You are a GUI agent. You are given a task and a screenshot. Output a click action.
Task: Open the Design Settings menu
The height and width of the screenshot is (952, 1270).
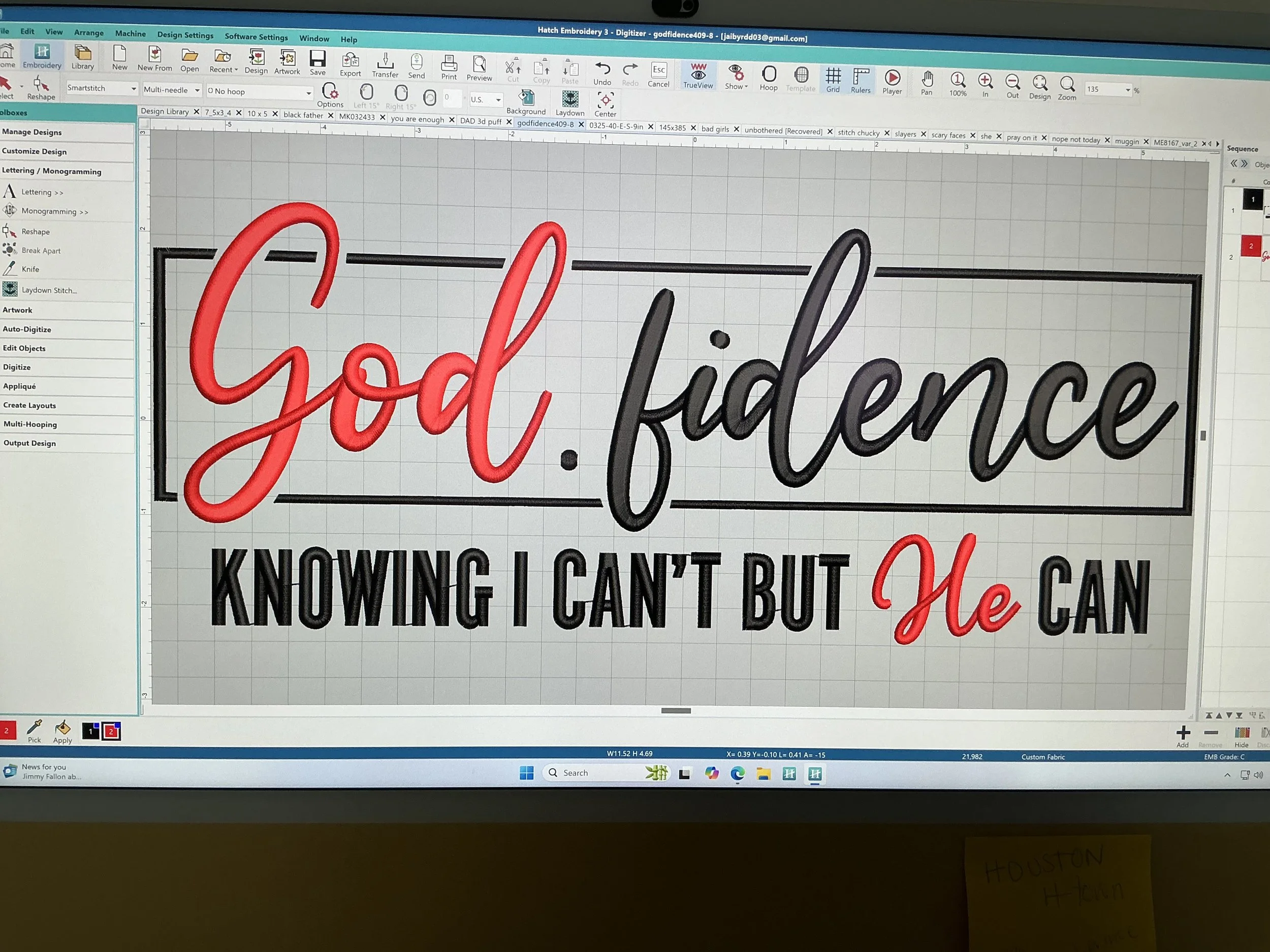[185, 35]
